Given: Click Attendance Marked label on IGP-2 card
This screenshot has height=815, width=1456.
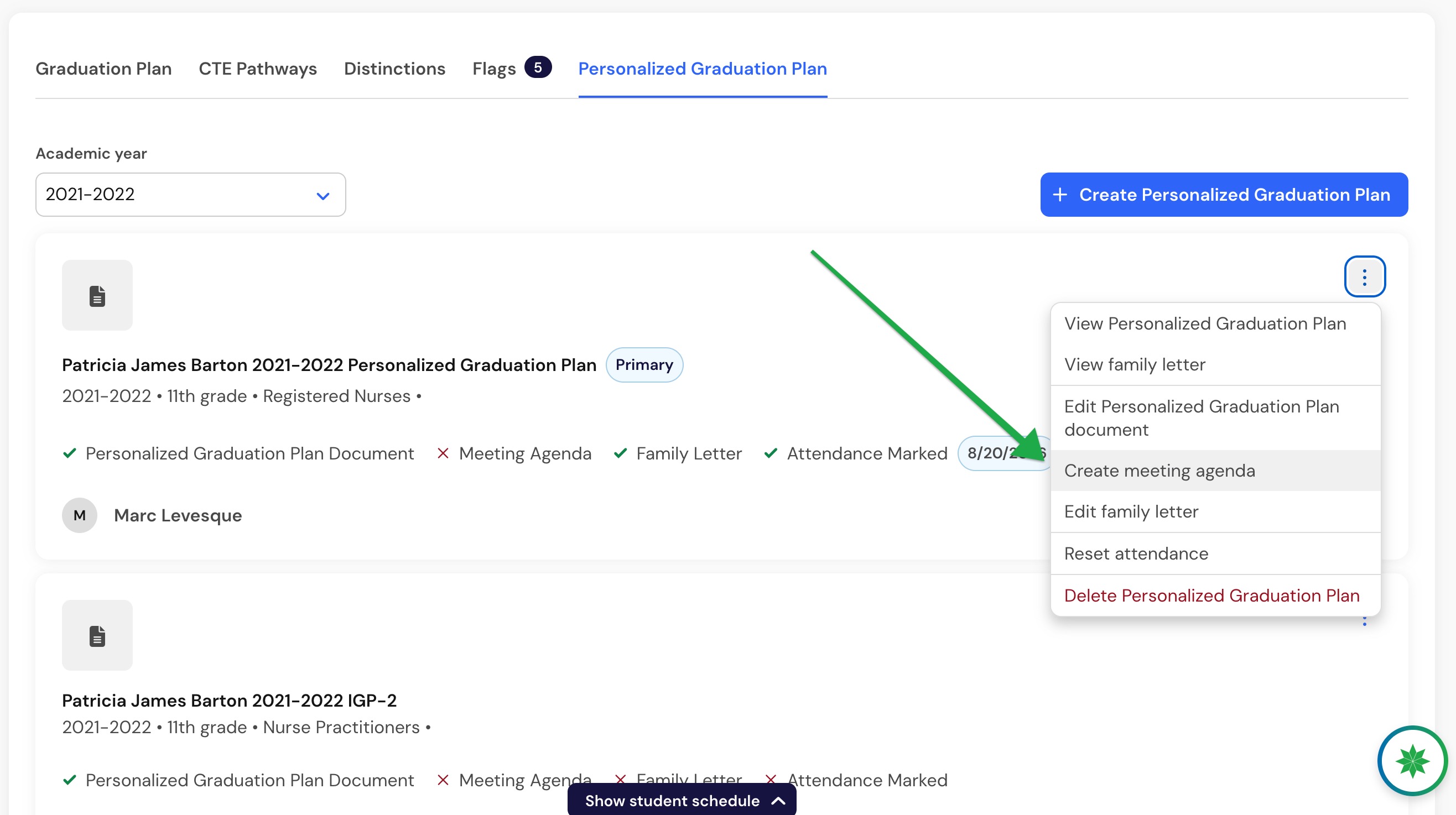Looking at the screenshot, I should pos(867,780).
